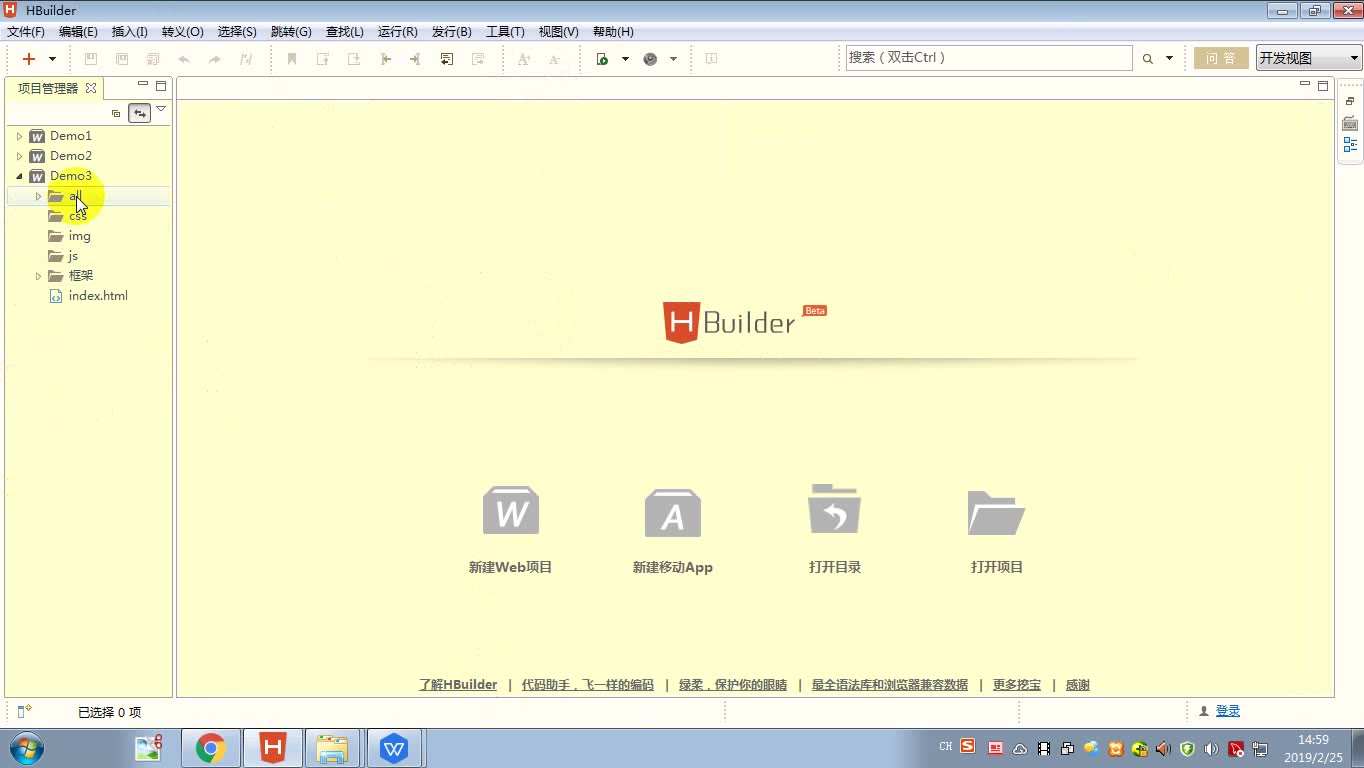Open the browser preview dropdown arrow
Image resolution: width=1364 pixels, height=768 pixels.
(x=673, y=59)
